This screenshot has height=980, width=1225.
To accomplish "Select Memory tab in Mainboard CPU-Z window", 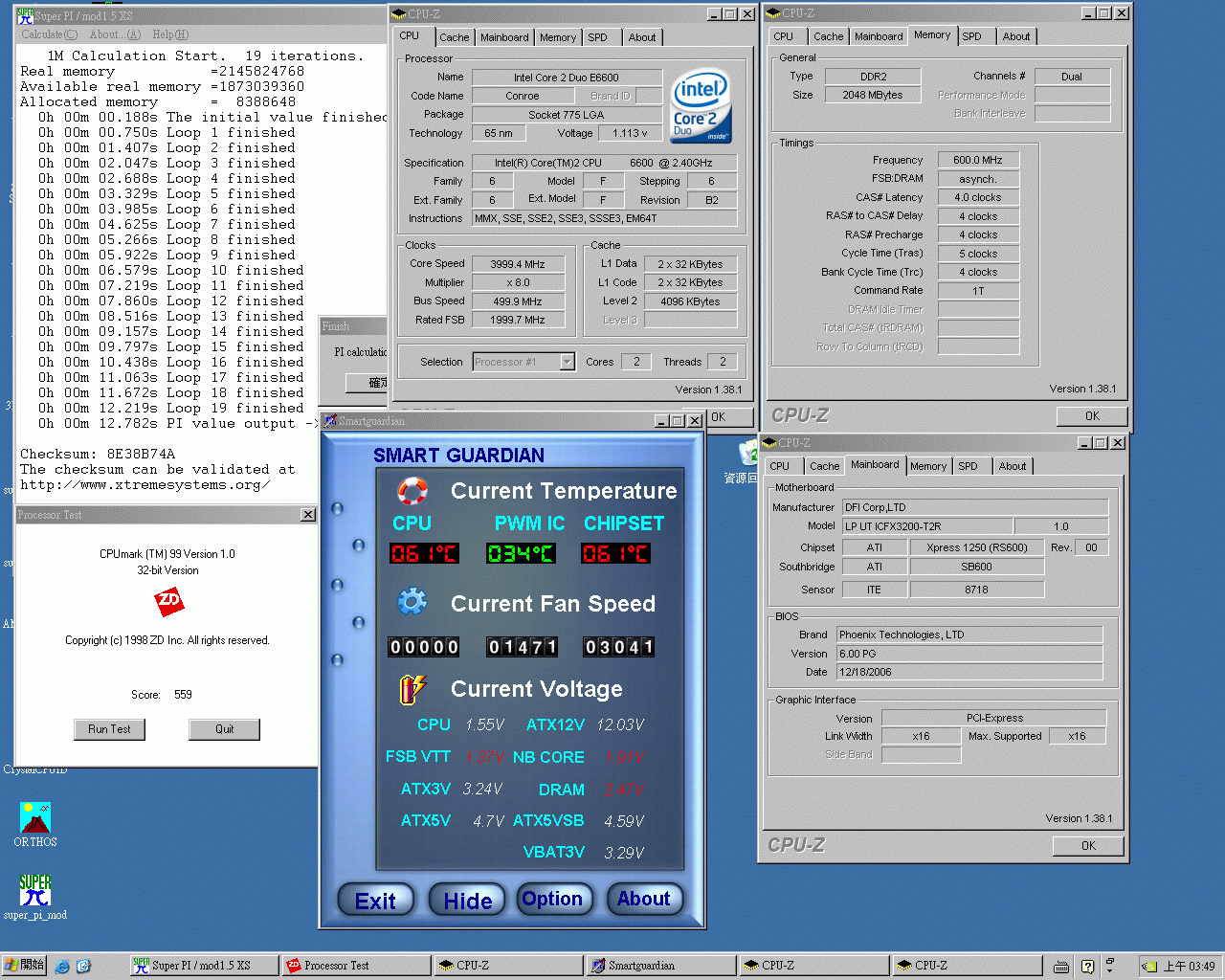I will (928, 466).
